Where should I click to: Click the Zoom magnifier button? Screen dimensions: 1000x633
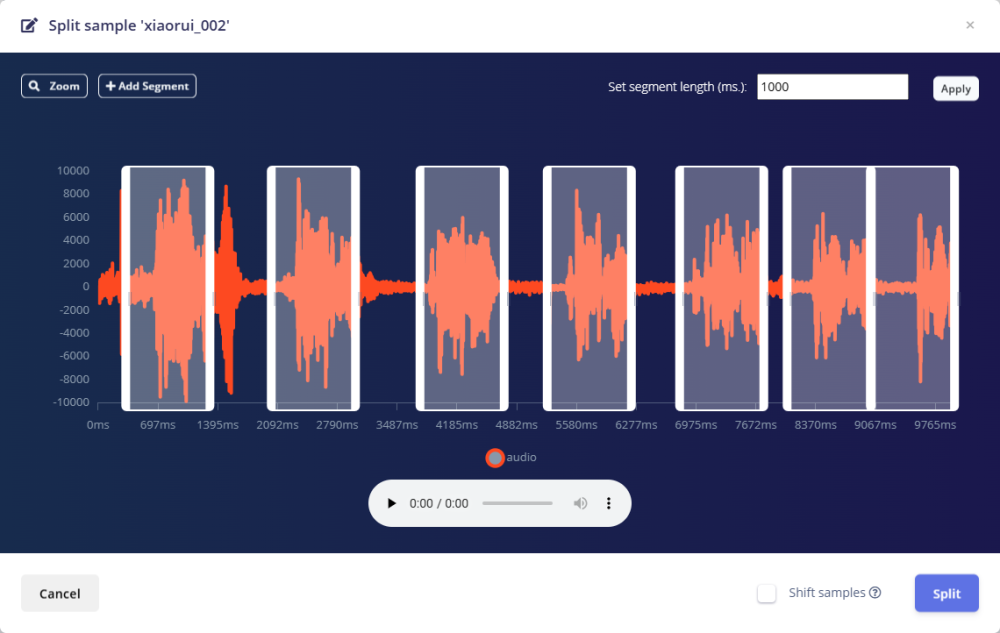tap(54, 86)
